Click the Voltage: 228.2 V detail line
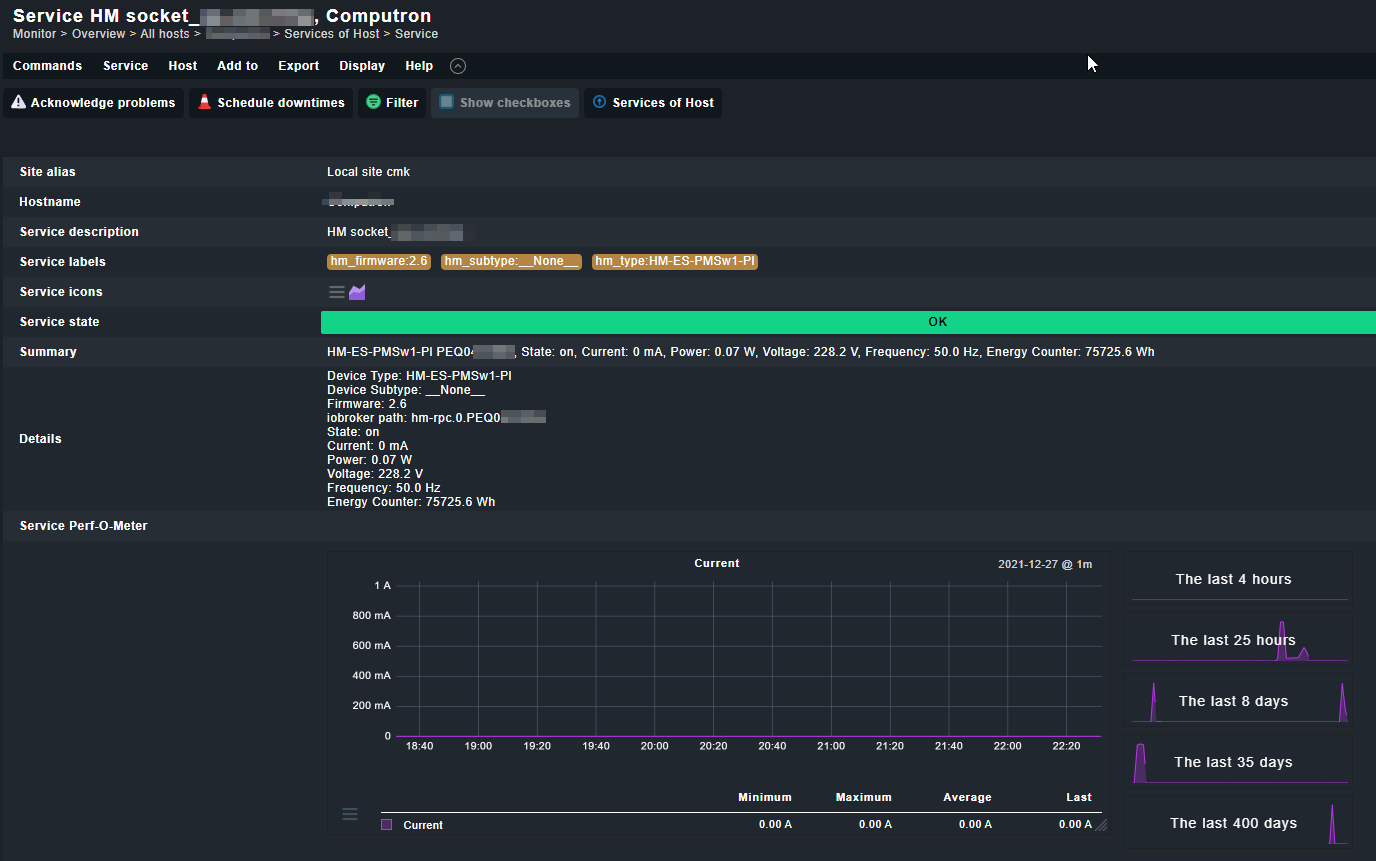 [375, 474]
